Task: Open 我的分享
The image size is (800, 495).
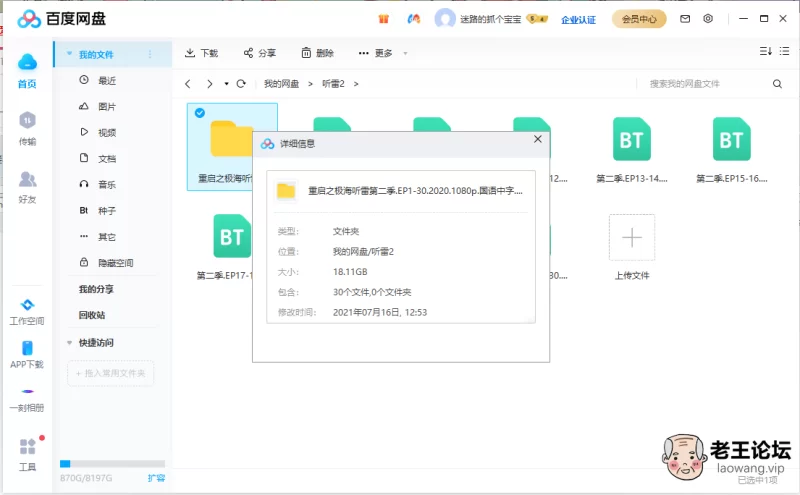Action: point(96,289)
